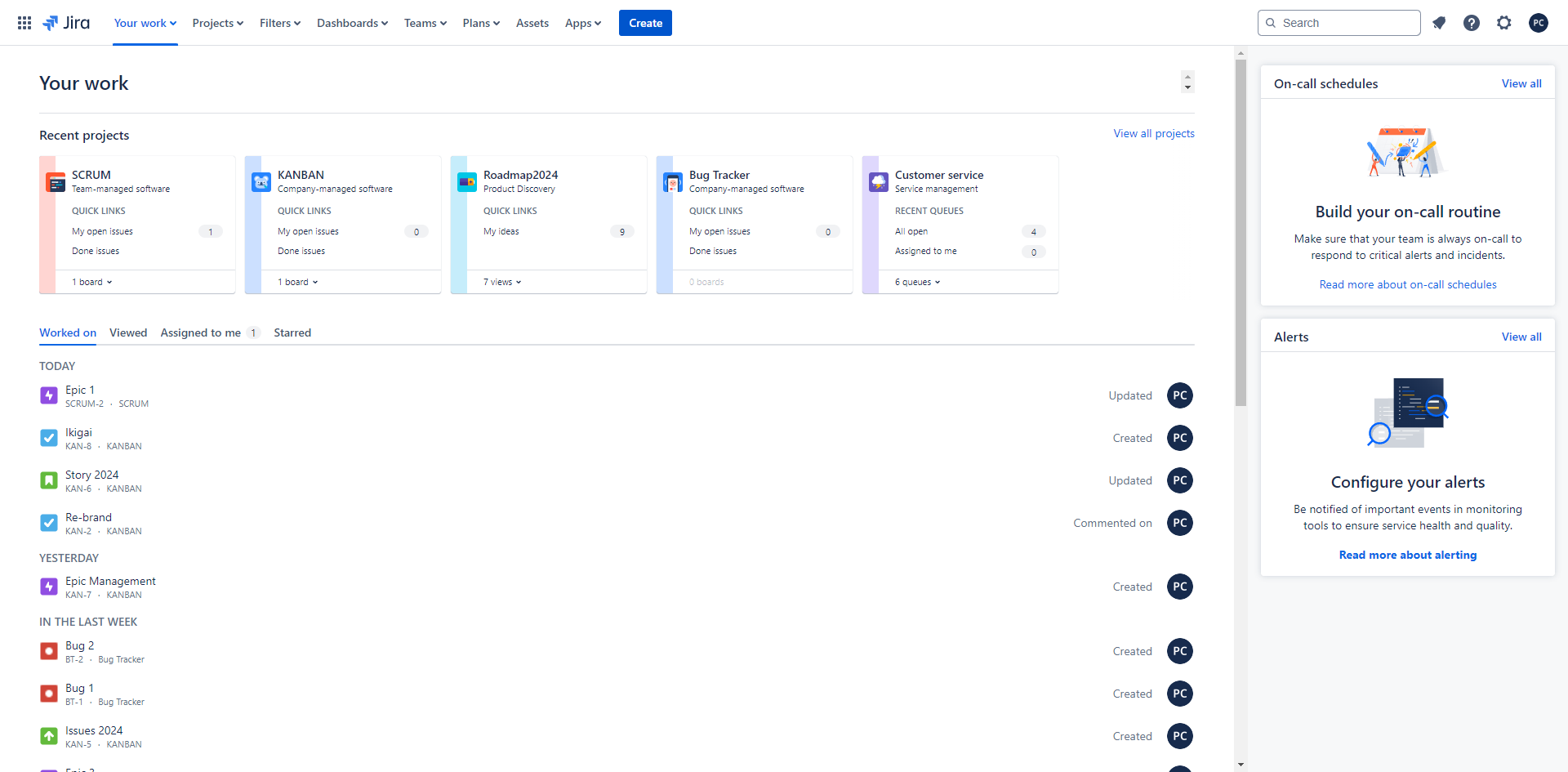Click the Customer service project icon
1568x772 pixels.
(x=879, y=182)
